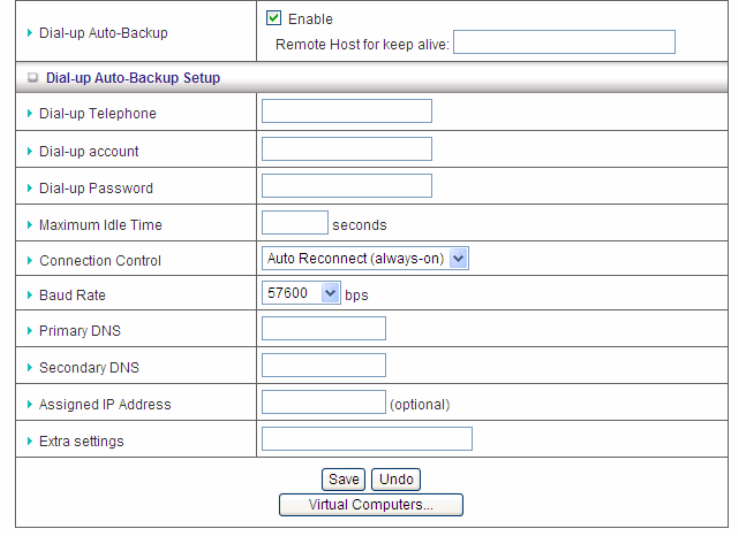
Task: Focus the Extra settings input box
Action: [366, 439]
